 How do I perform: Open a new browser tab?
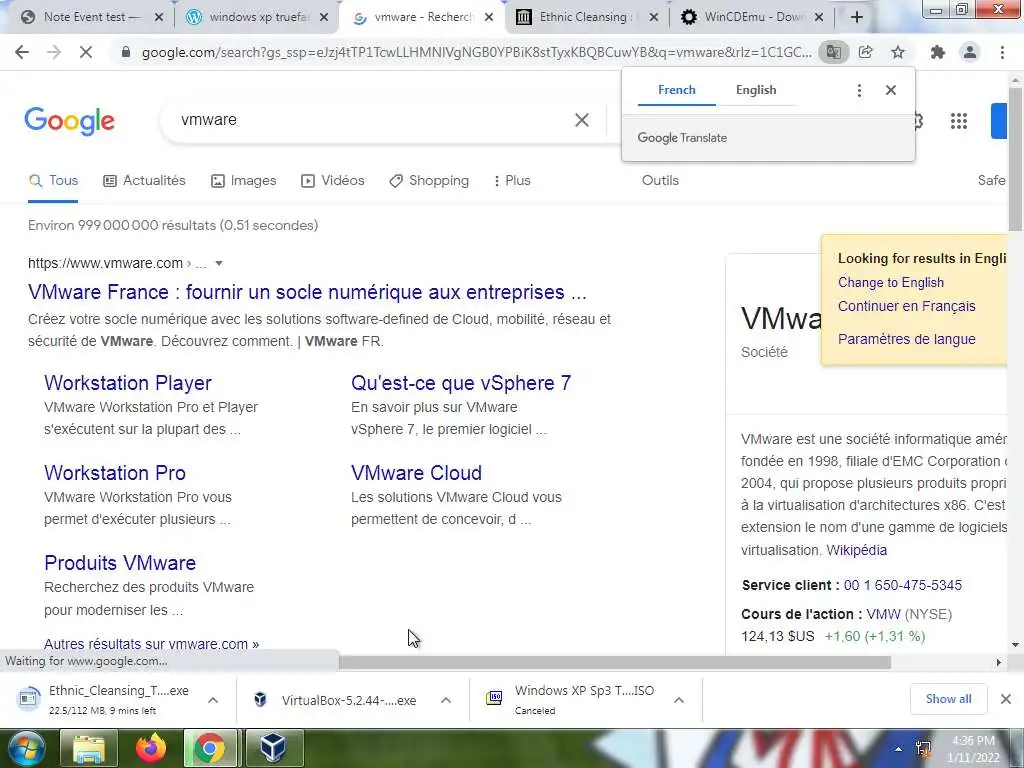[x=857, y=17]
